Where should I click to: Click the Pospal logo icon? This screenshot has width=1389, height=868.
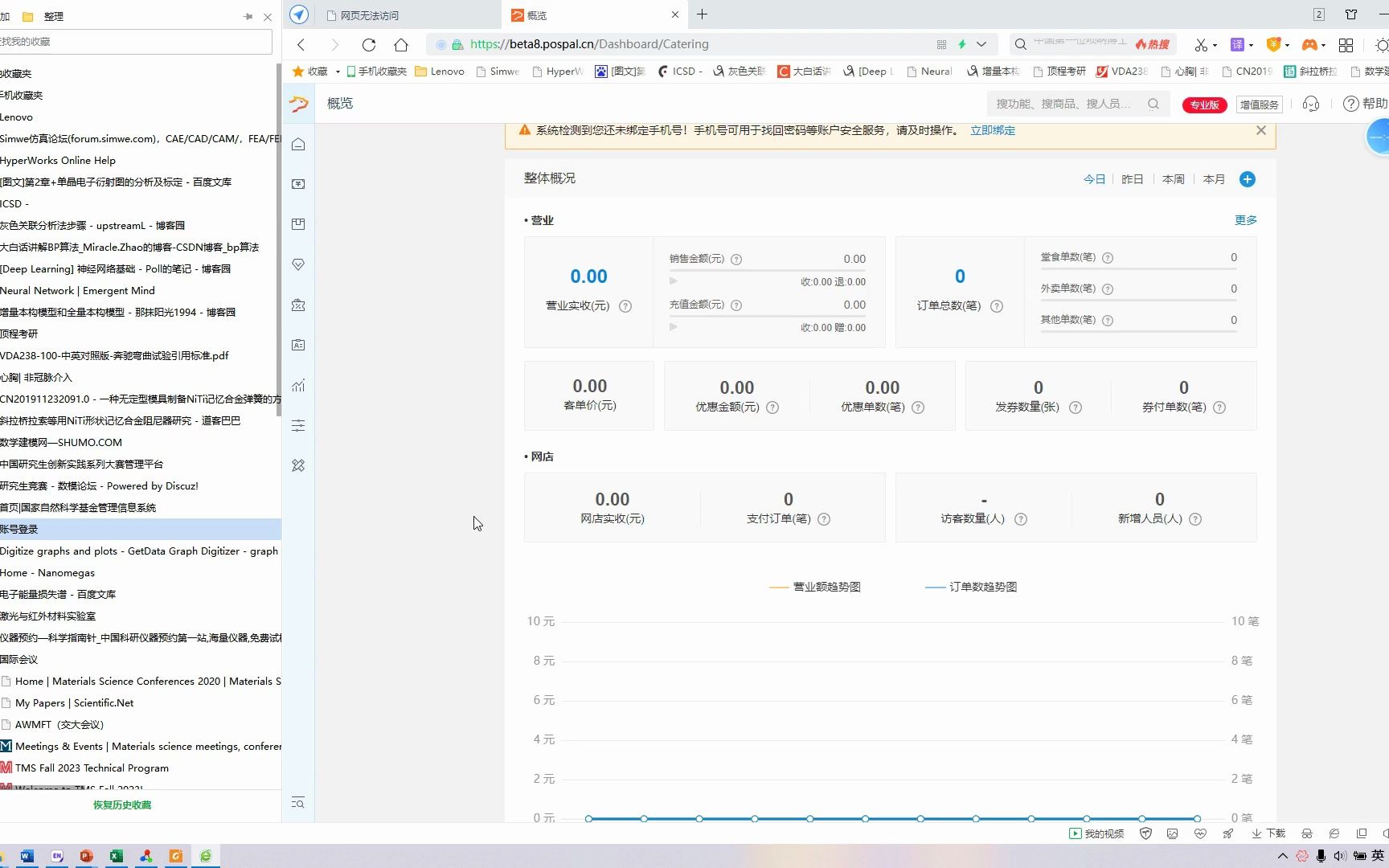[x=298, y=104]
